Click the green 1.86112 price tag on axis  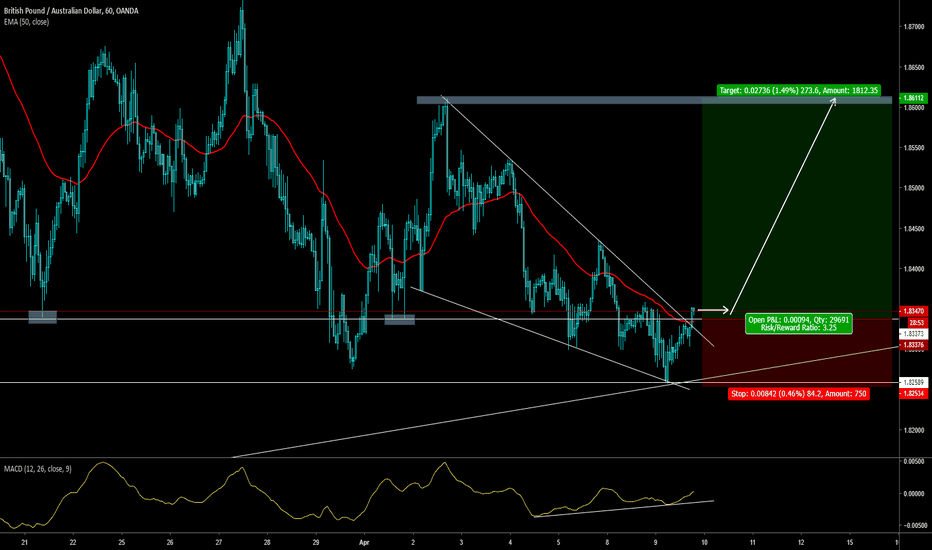913,98
